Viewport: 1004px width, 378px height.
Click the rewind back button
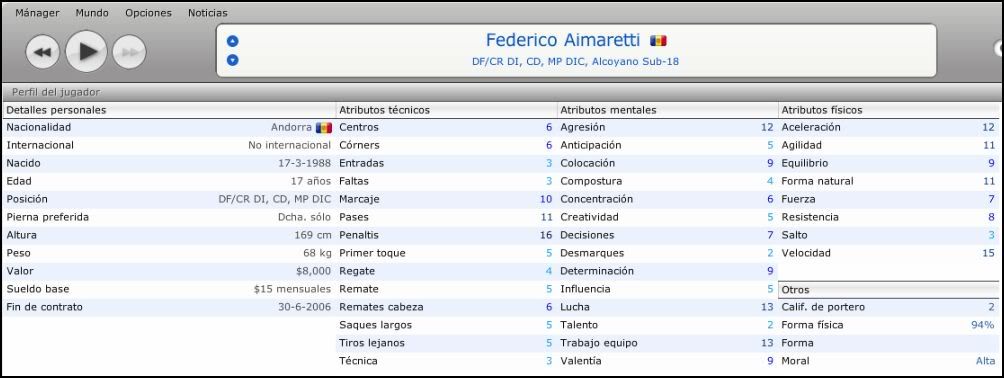tap(42, 52)
